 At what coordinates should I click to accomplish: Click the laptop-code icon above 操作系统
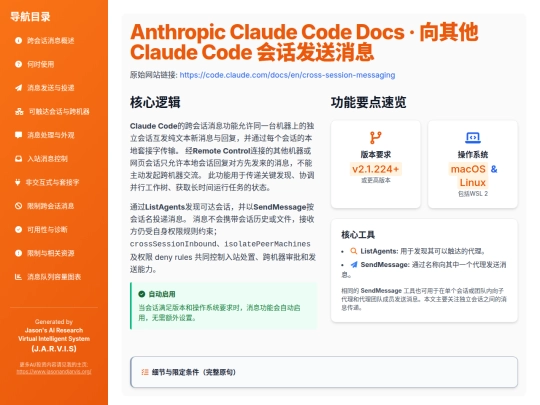pos(472,138)
